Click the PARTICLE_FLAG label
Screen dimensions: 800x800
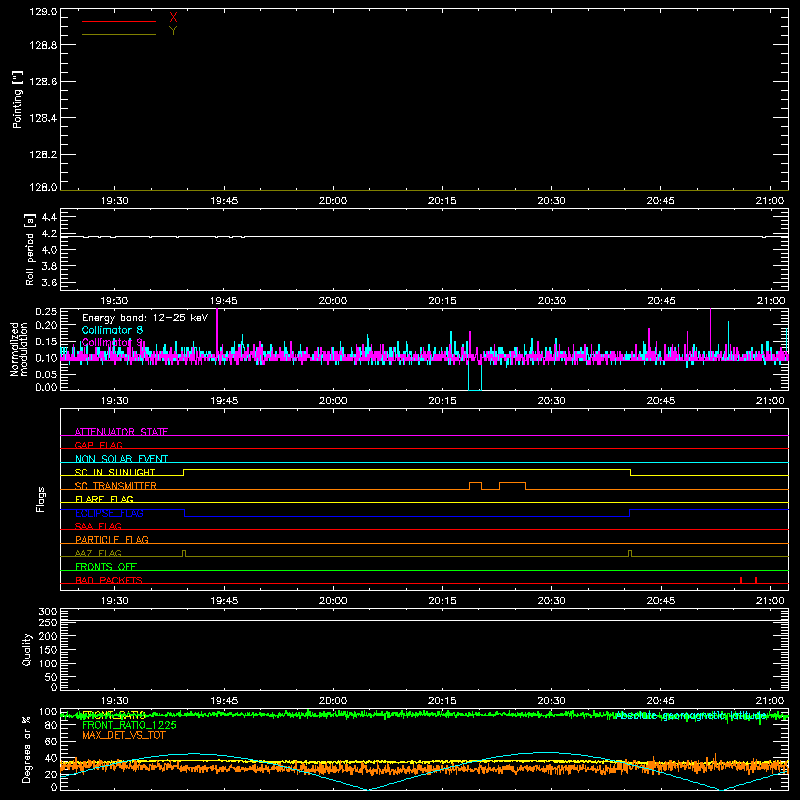point(112,540)
